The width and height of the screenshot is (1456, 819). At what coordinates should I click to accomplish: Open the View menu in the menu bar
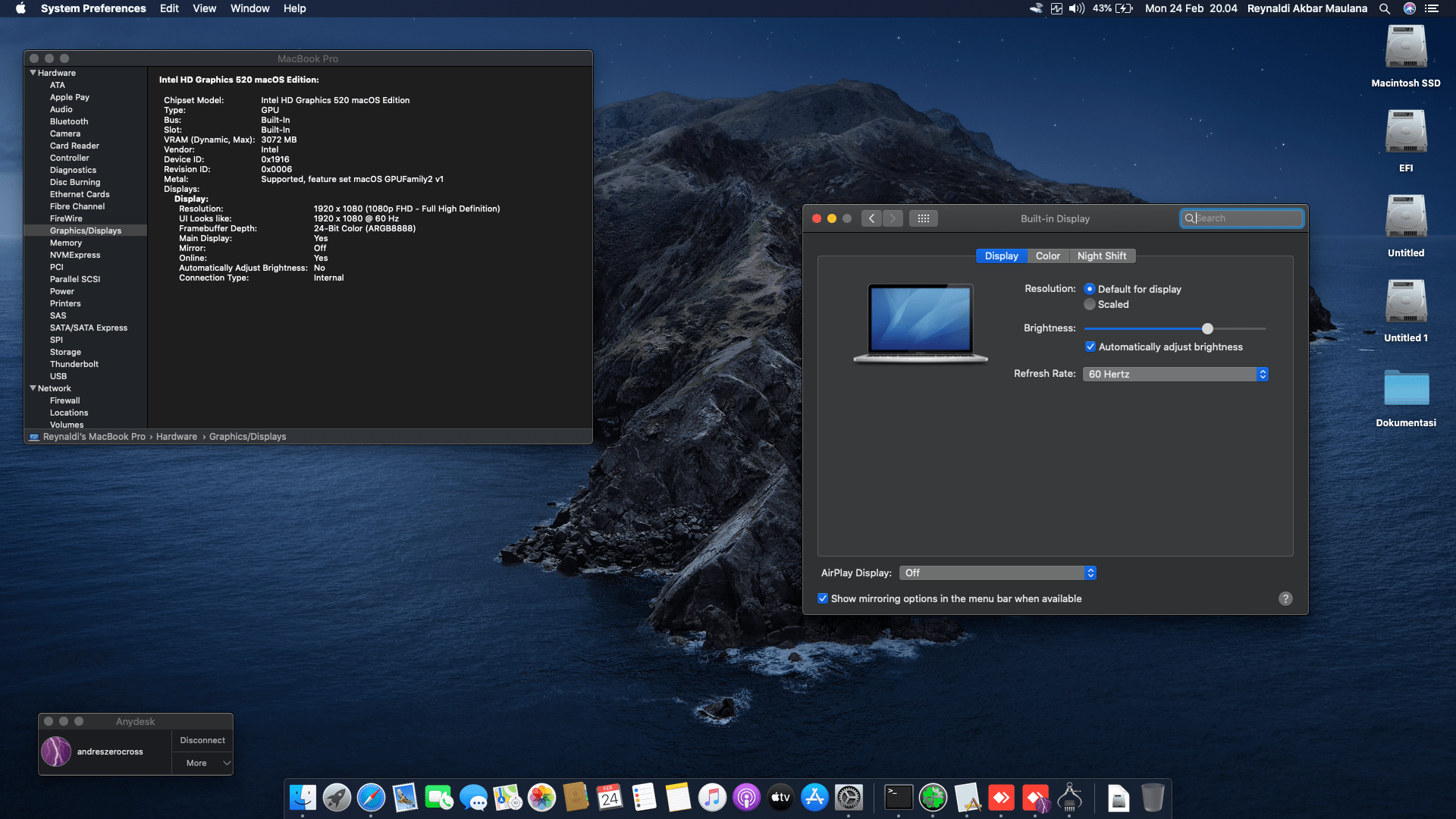204,8
